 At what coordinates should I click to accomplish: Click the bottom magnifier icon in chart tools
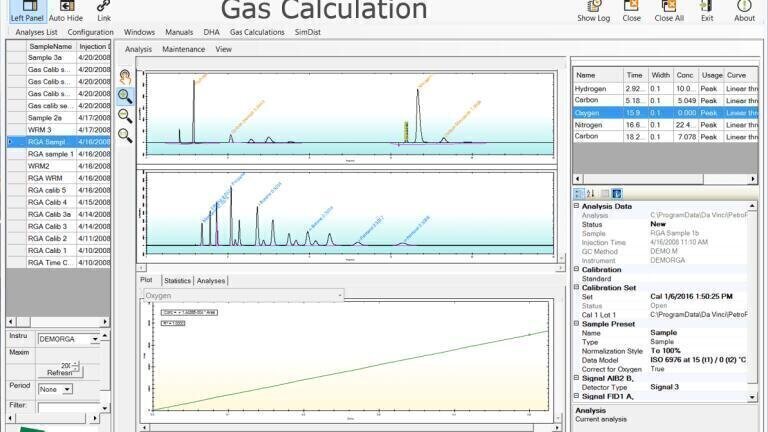[125, 135]
